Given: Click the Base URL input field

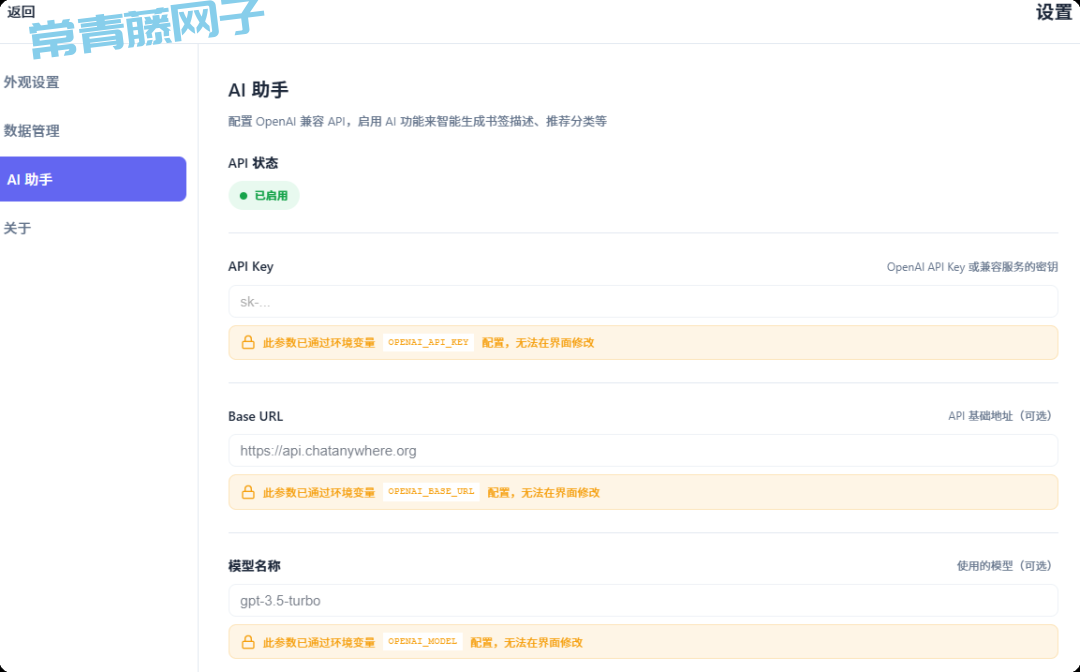Looking at the screenshot, I should tap(642, 451).
